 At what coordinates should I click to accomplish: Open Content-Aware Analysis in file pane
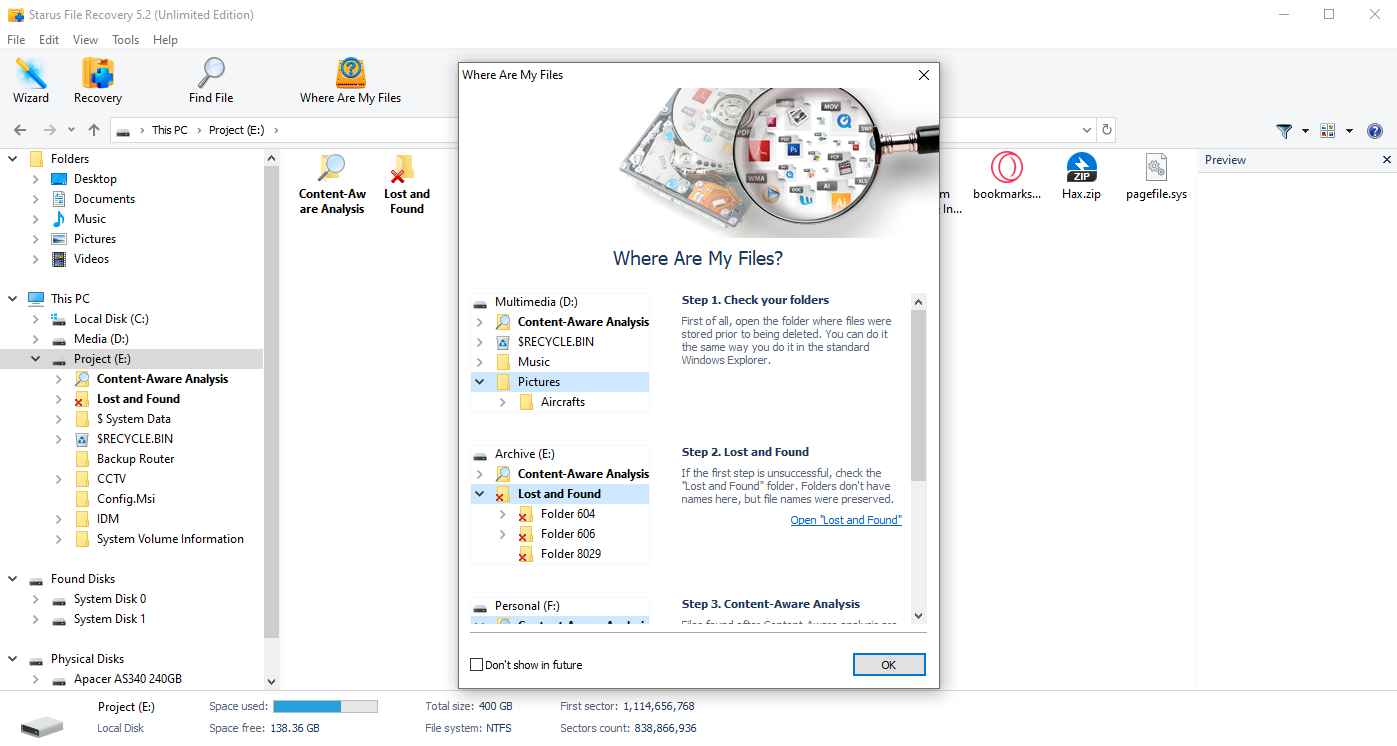[x=333, y=184]
